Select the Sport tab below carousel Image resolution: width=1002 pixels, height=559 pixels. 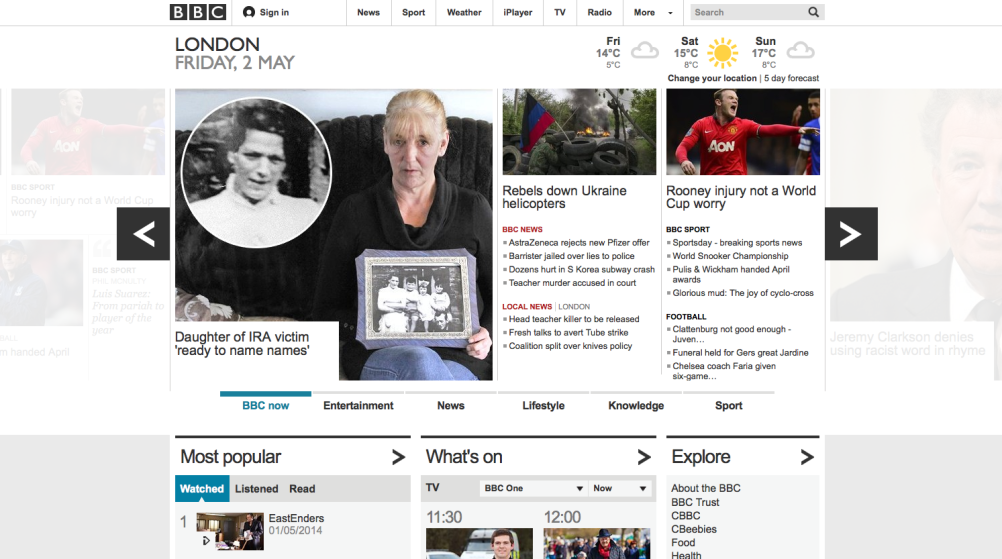728,405
